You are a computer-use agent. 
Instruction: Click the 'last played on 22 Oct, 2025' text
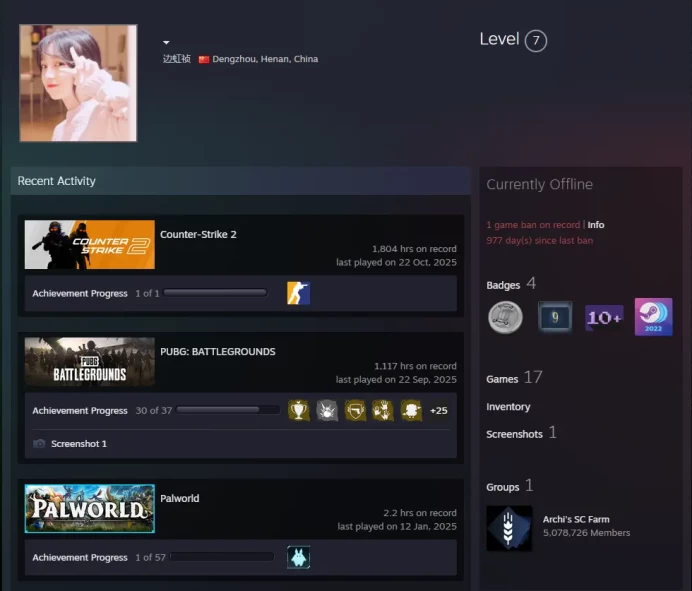[x=396, y=262]
